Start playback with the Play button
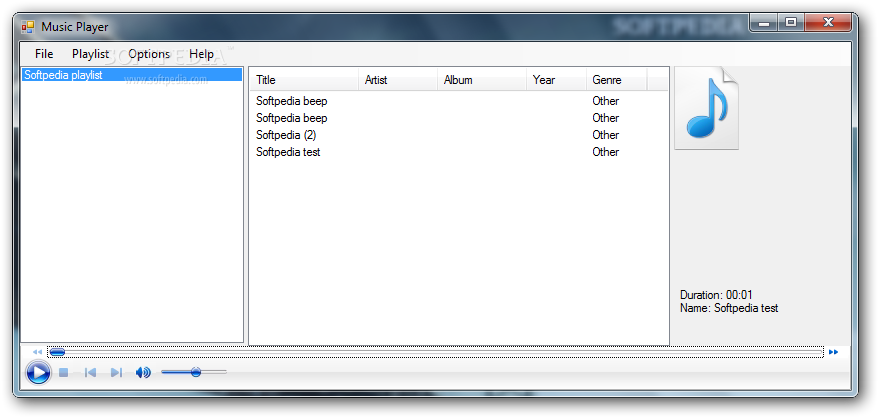 click(x=38, y=372)
